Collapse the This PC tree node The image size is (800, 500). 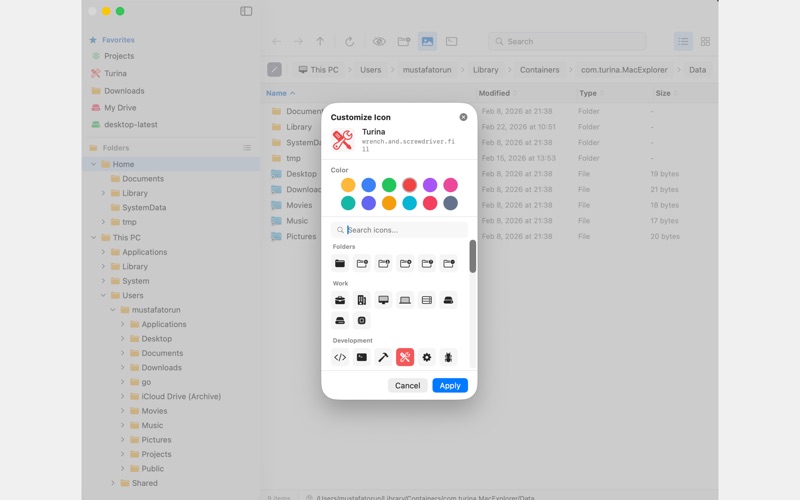pyautogui.click(x=93, y=238)
